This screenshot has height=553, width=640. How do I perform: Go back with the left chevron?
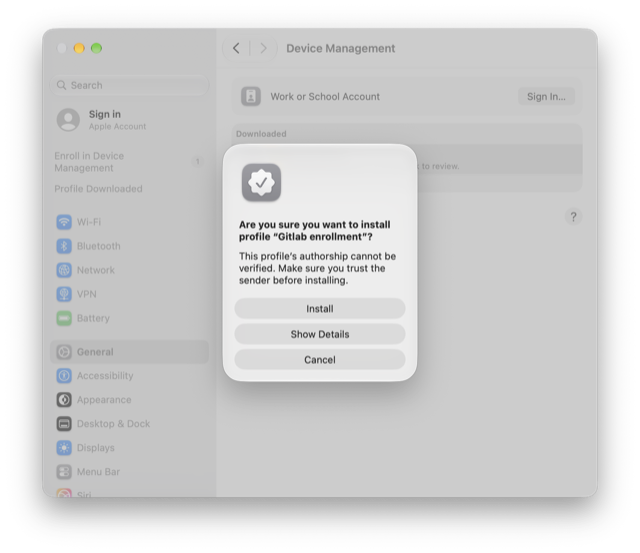tap(236, 48)
